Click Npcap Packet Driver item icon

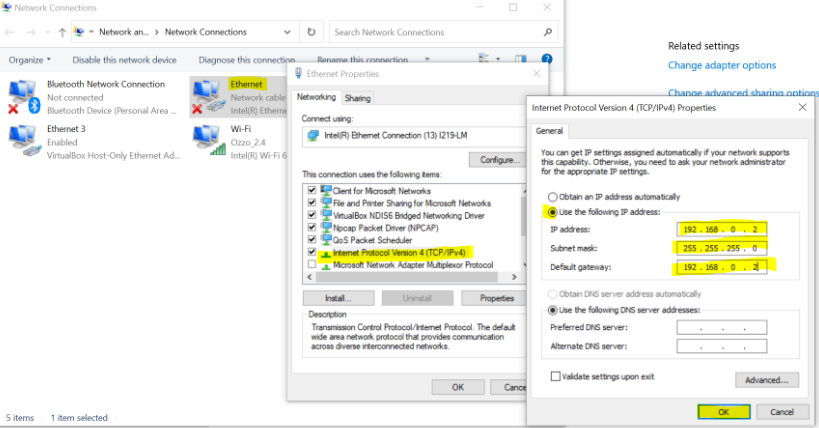point(326,227)
